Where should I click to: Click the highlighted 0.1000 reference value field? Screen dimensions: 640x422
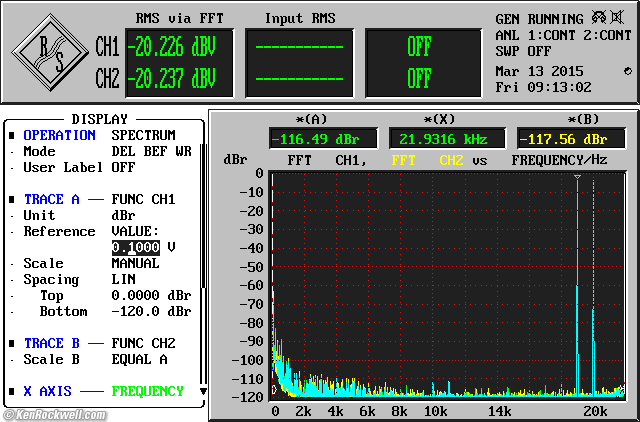135,247
